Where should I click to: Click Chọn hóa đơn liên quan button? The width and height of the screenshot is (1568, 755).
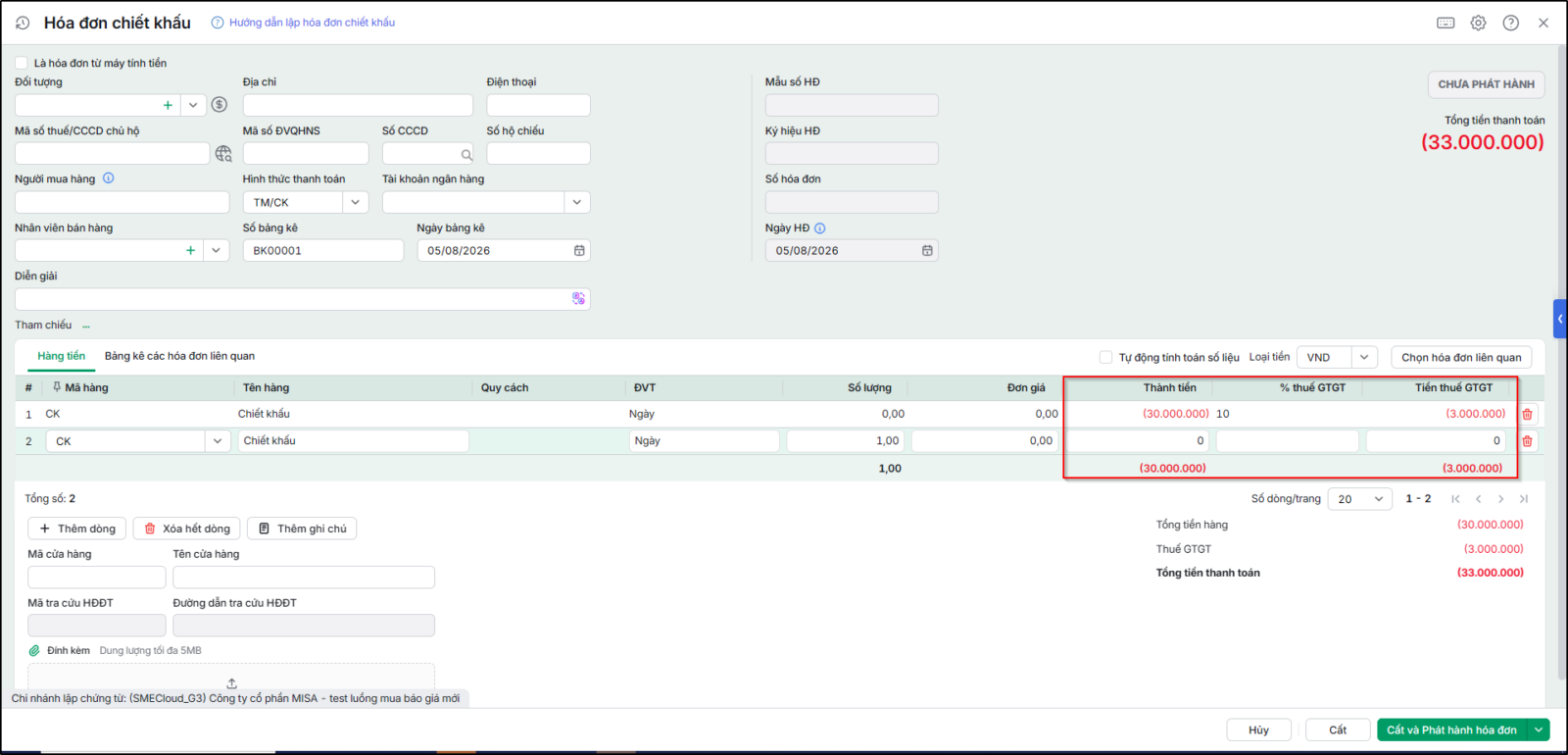coord(1461,358)
